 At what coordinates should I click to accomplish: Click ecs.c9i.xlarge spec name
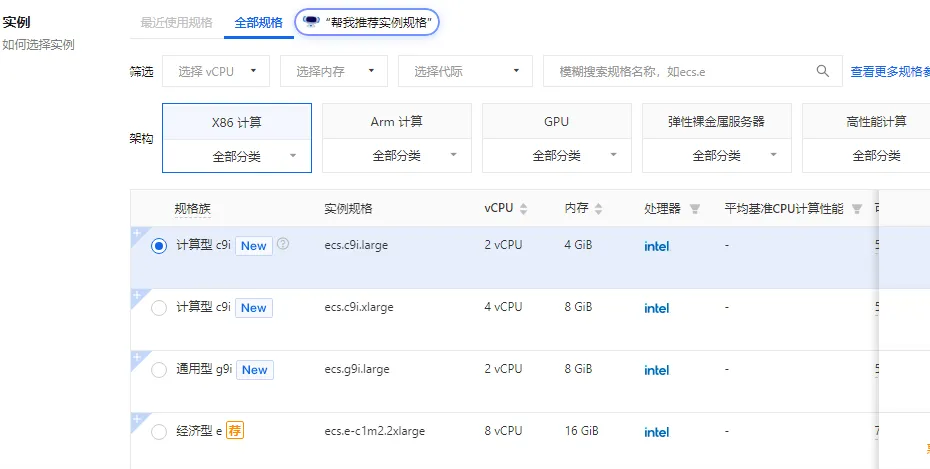359,307
